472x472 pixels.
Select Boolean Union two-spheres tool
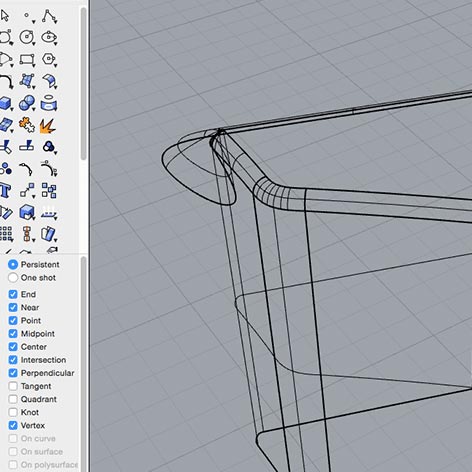[x=27, y=103]
